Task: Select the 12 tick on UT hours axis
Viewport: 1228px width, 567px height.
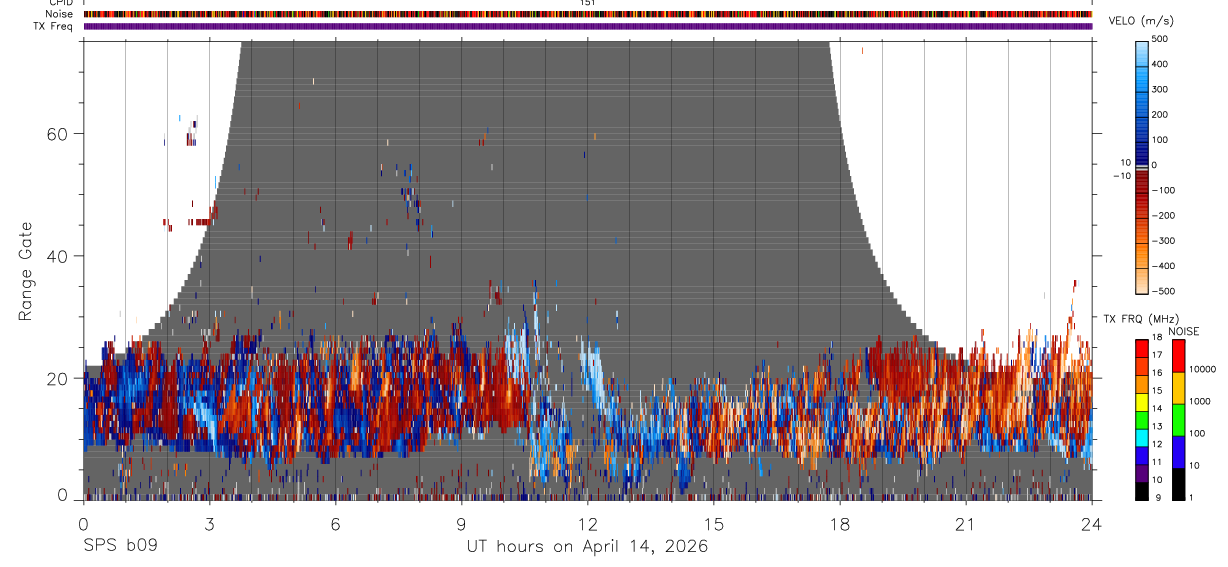Action: (x=587, y=523)
